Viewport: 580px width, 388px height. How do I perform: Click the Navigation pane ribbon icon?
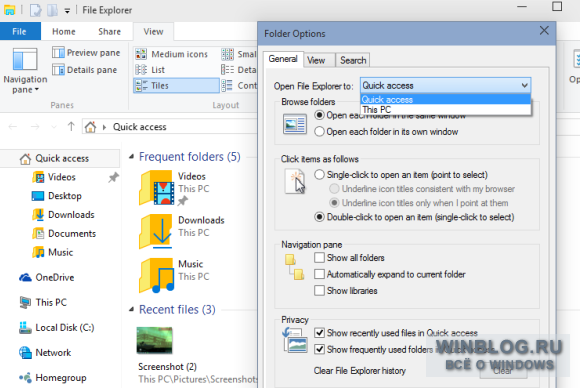tap(25, 59)
